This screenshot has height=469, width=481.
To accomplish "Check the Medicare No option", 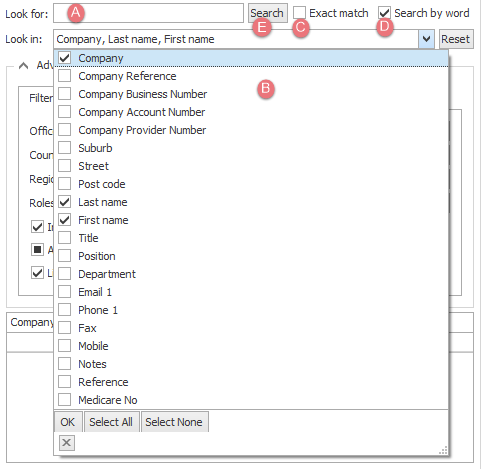I will (x=64, y=400).
